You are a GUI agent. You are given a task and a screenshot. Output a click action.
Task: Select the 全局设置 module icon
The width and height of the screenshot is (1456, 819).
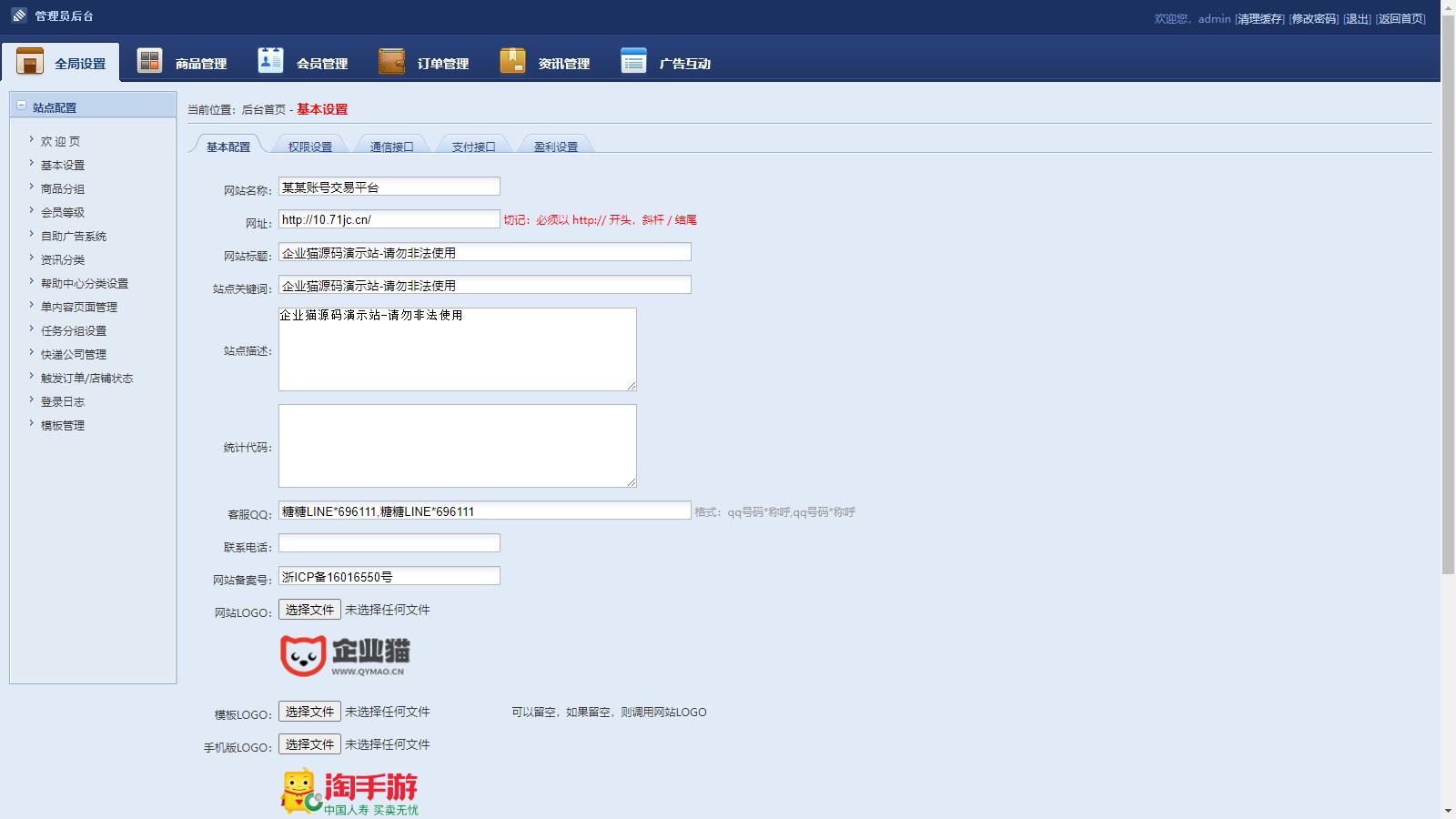click(x=30, y=60)
